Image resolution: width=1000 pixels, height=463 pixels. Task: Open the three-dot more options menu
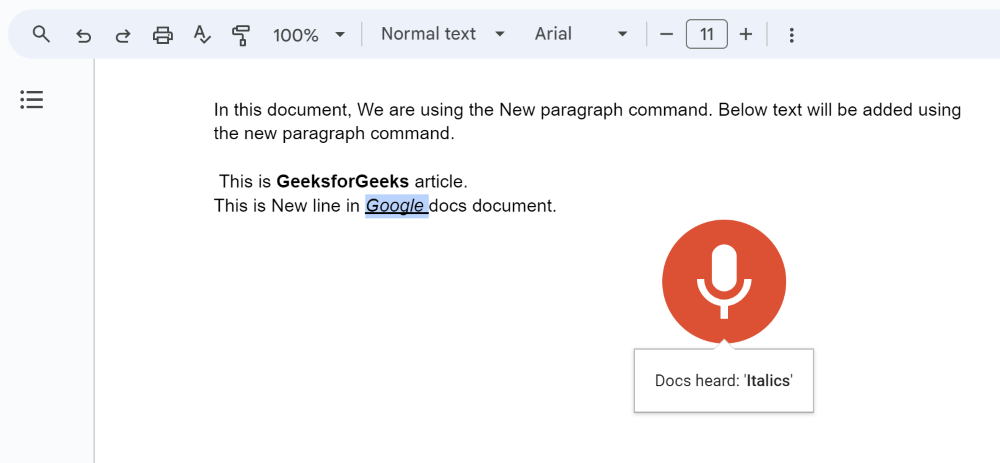(x=791, y=35)
